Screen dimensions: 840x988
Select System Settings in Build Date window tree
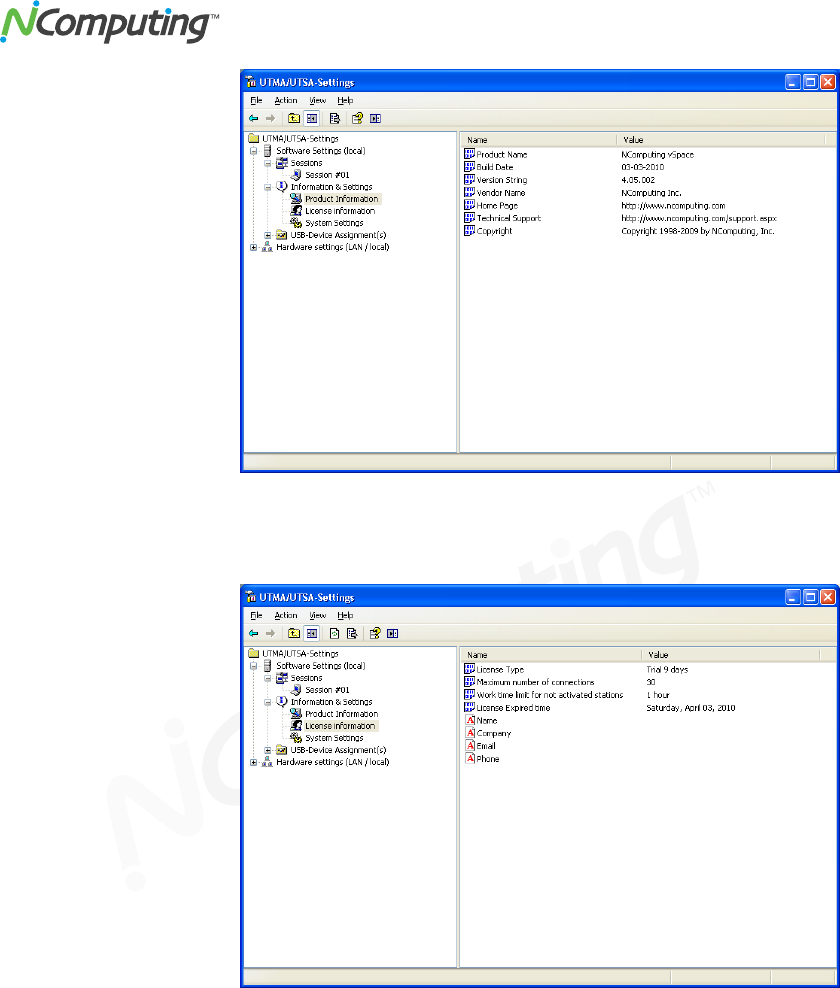[x=334, y=223]
